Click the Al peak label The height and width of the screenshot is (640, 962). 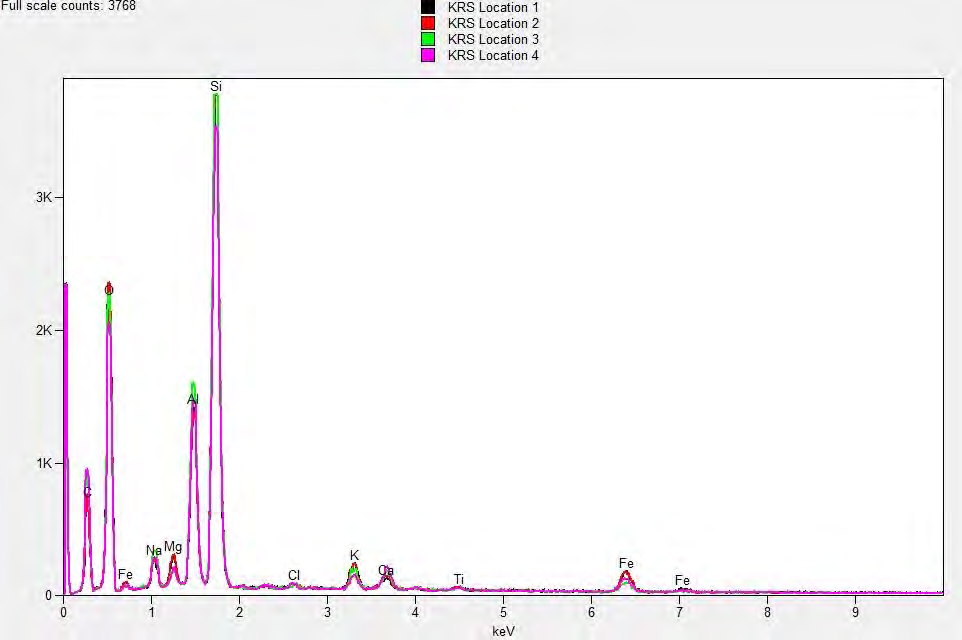click(x=190, y=399)
